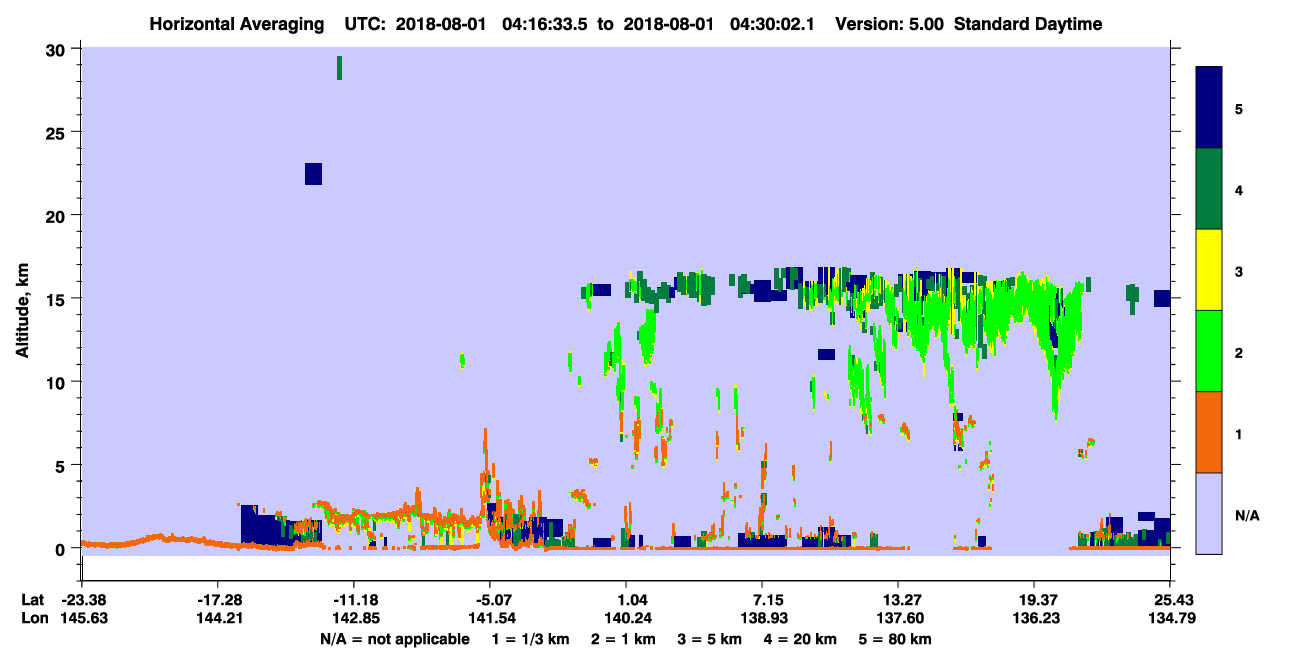The width and height of the screenshot is (1300, 667).
Task: Click the 15 altitude tick label
Action: (56, 299)
